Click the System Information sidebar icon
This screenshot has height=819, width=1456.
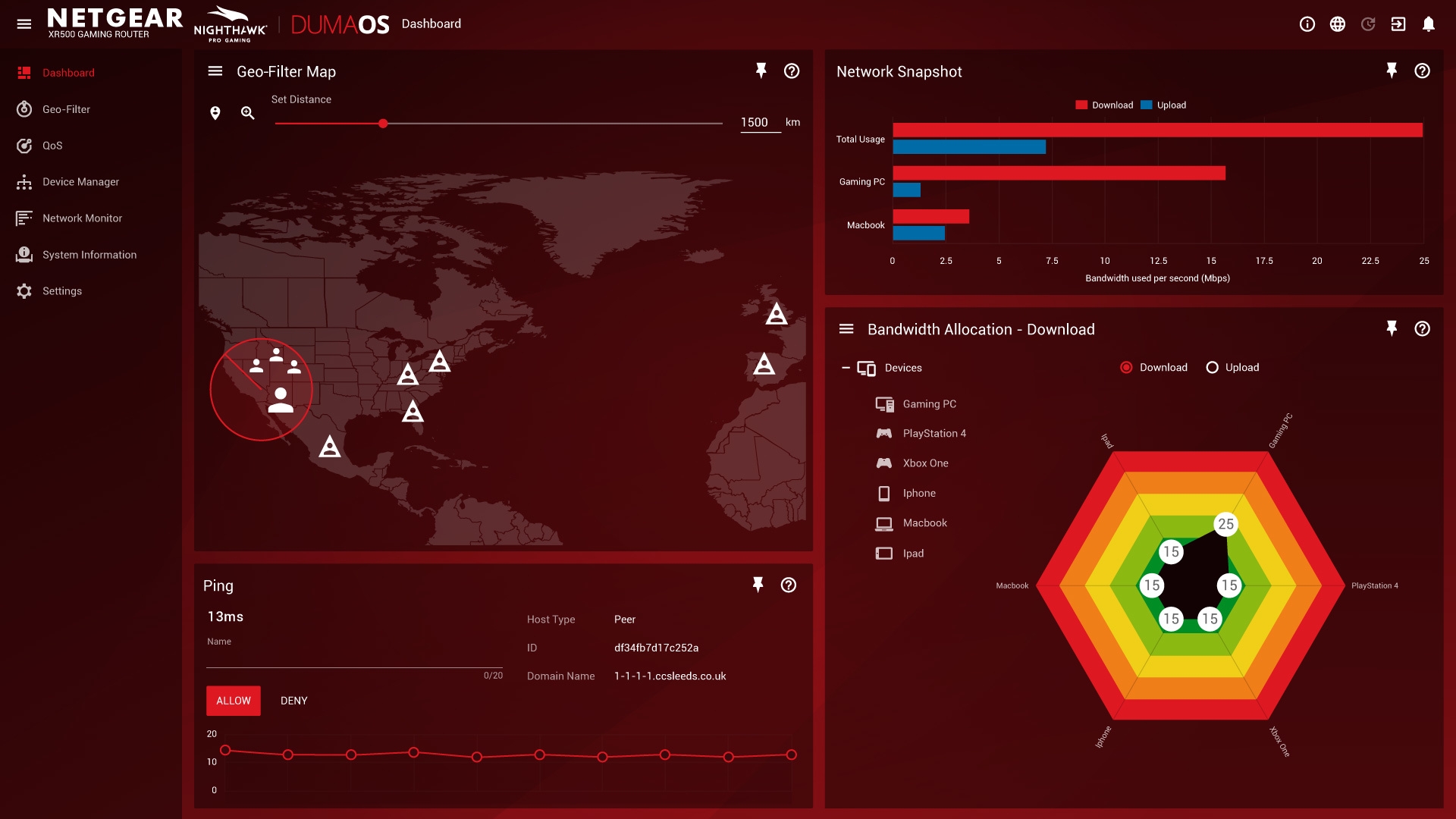[24, 254]
